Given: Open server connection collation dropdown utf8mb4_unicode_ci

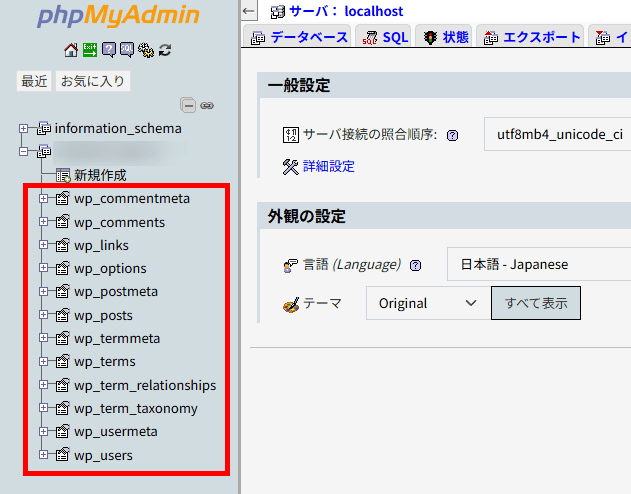Looking at the screenshot, I should (557, 134).
